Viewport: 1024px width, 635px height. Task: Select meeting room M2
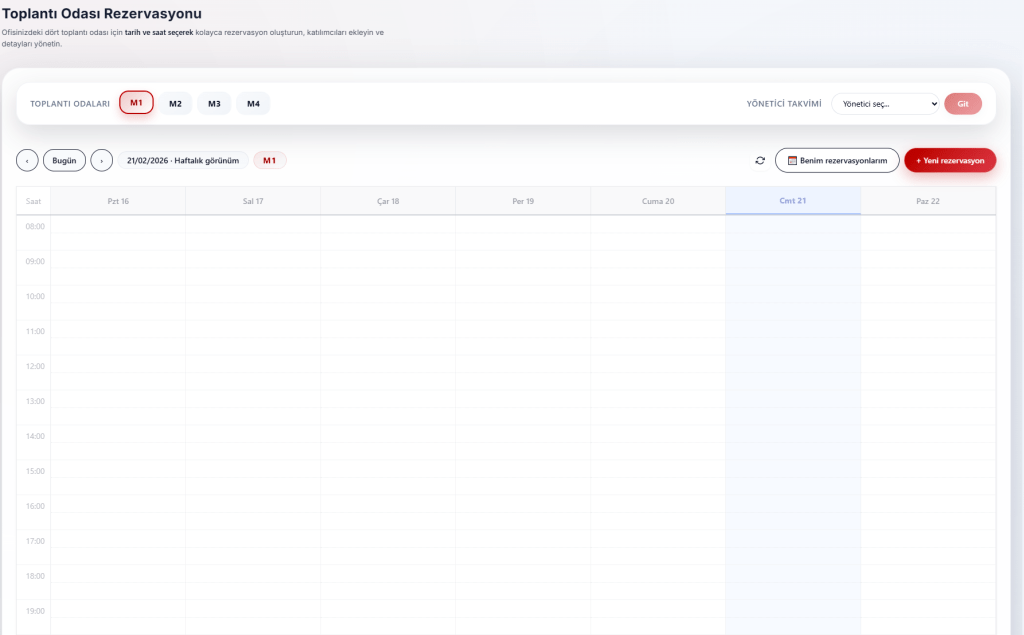[175, 103]
